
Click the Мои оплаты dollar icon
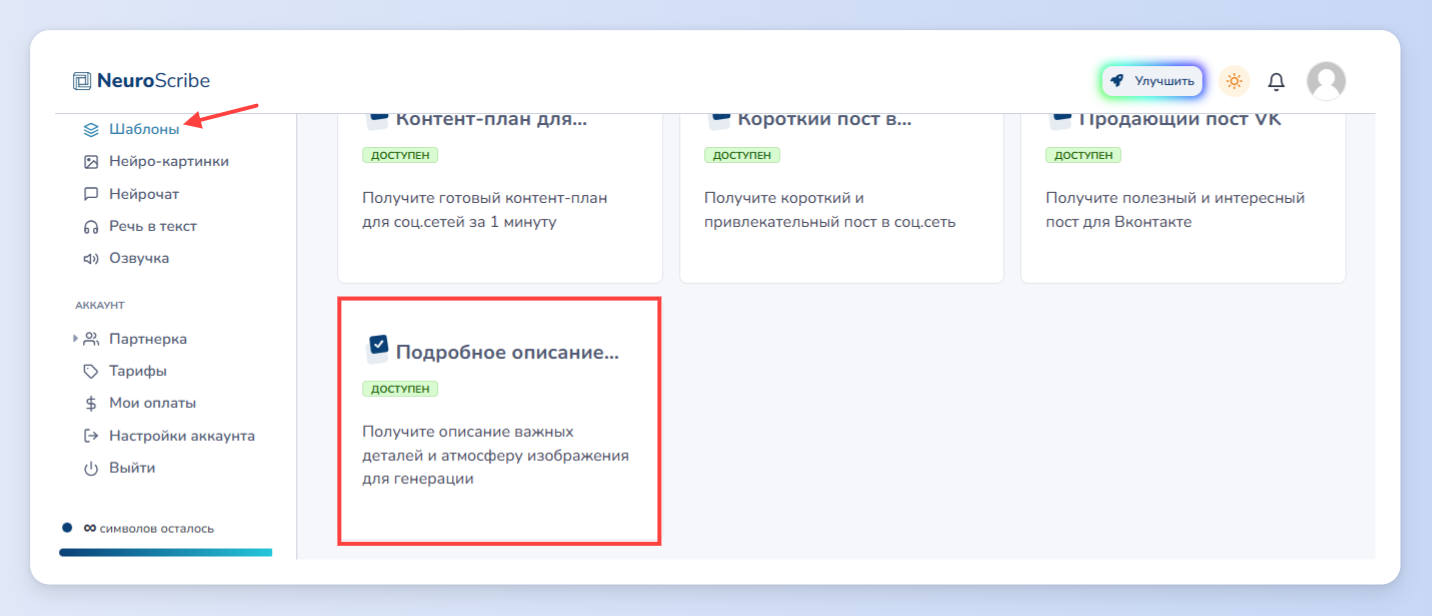tap(91, 403)
